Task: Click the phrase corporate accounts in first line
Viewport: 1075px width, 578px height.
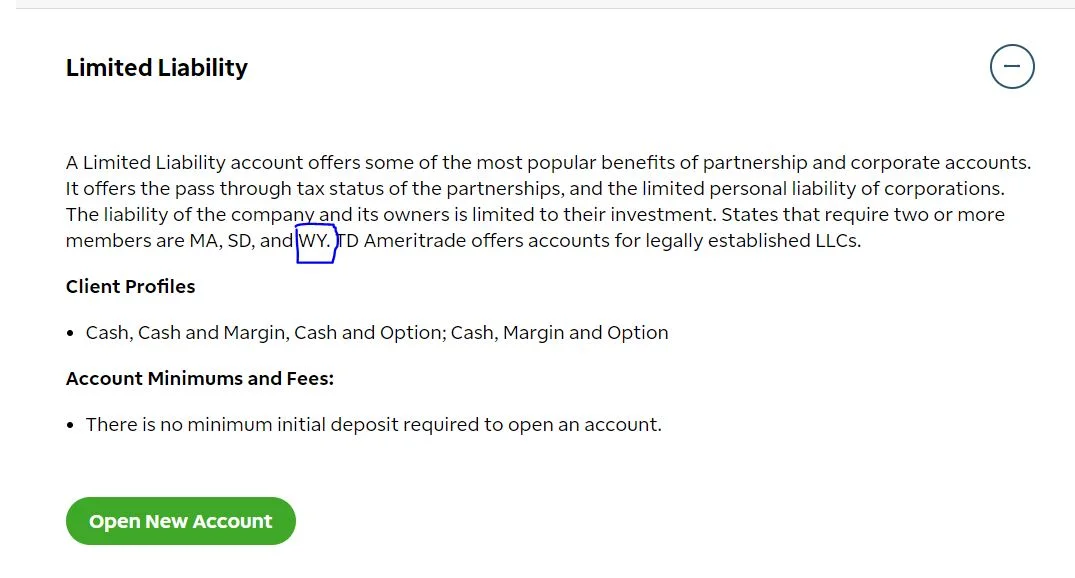Action: [x=941, y=162]
